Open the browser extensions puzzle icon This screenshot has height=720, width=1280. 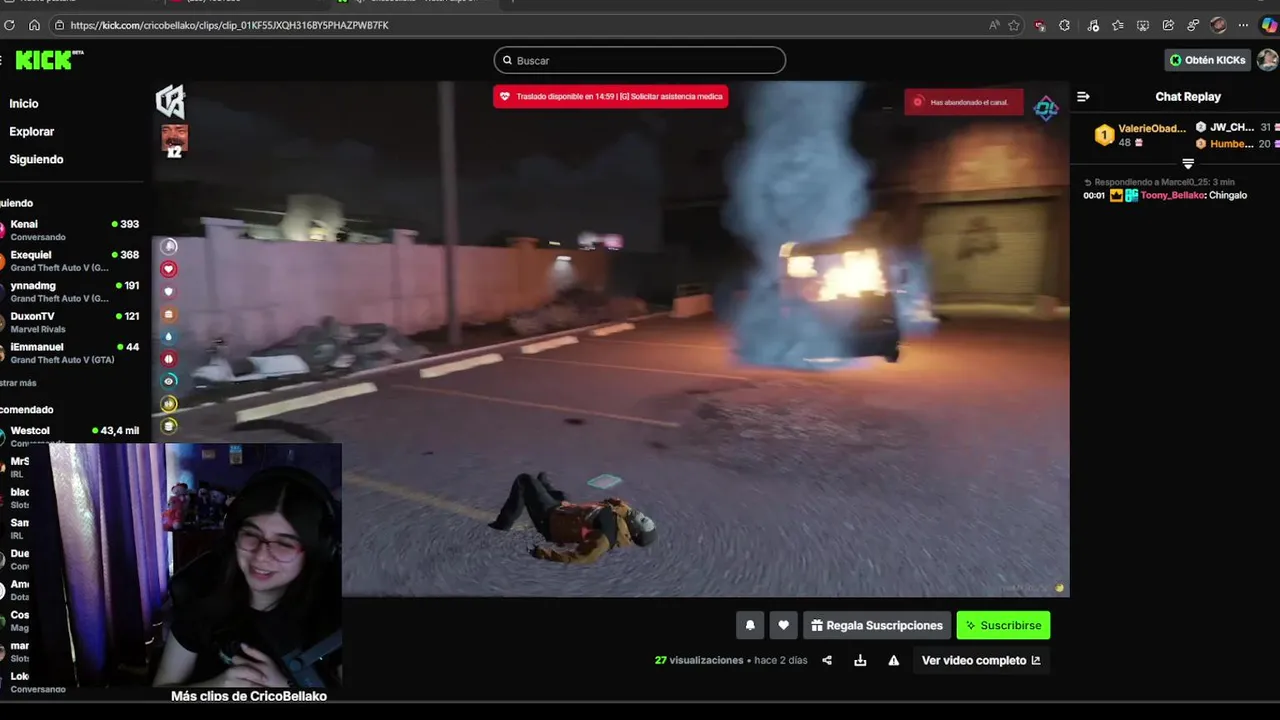1065,25
